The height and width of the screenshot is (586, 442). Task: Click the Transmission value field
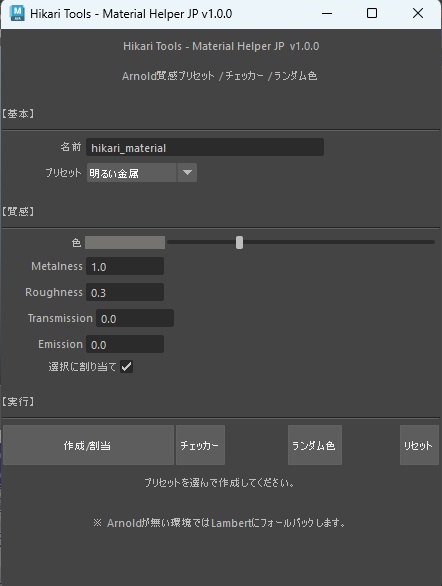(x=135, y=318)
